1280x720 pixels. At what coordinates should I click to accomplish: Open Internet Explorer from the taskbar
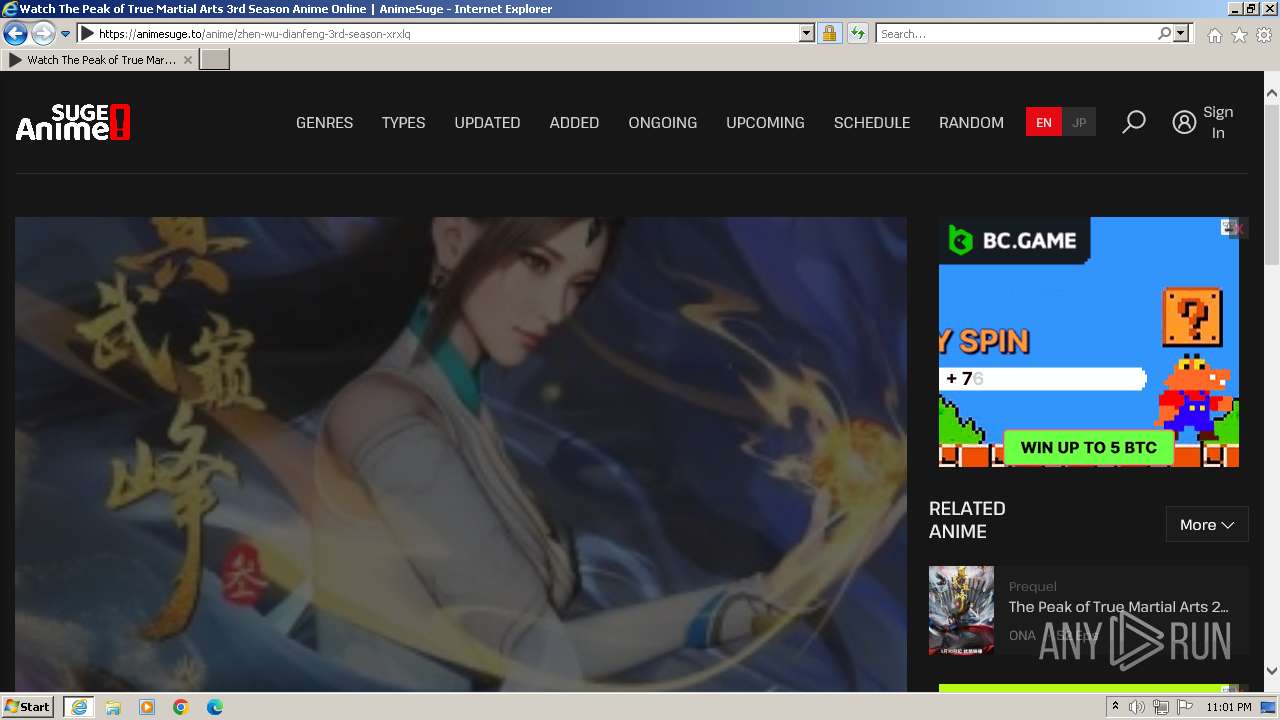click(79, 707)
